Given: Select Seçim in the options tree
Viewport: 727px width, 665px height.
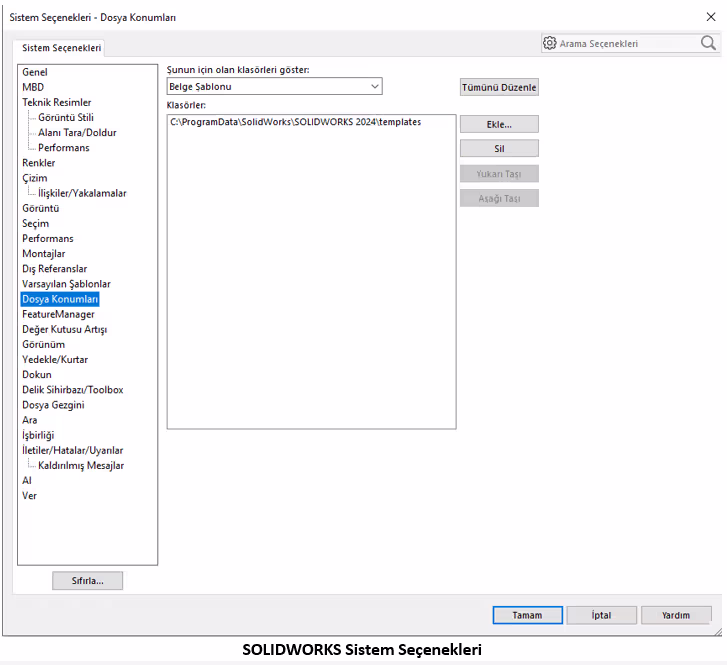Looking at the screenshot, I should click(35, 224).
